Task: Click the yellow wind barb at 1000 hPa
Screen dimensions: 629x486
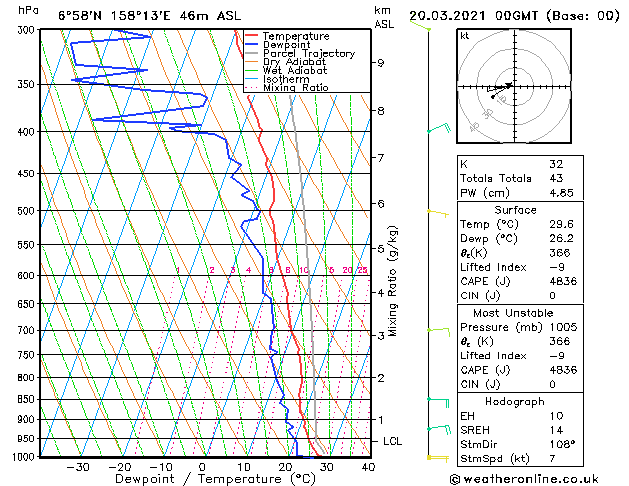Action: pyautogui.click(x=438, y=458)
